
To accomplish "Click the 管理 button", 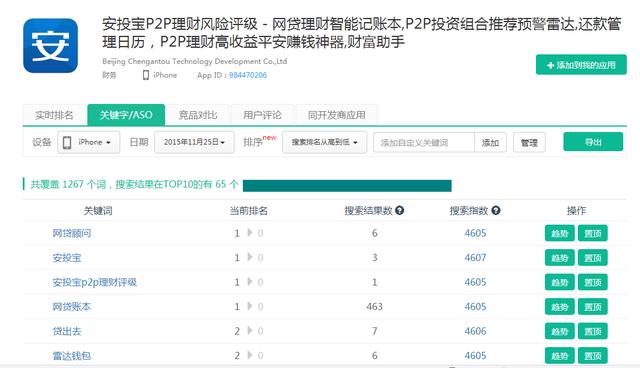I will coord(529,143).
